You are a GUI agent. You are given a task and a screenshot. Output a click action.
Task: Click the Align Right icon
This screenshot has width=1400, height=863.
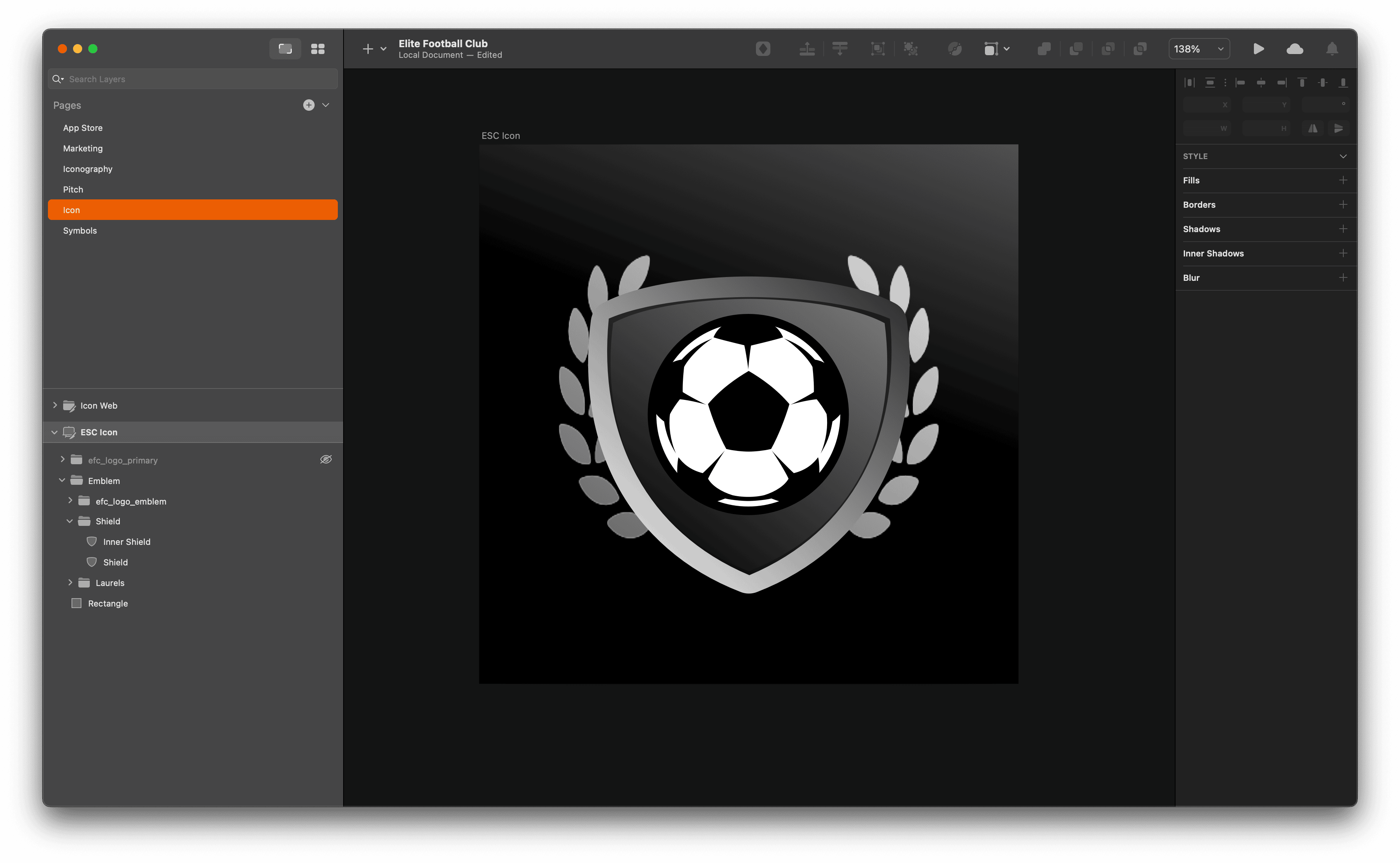tap(1281, 83)
